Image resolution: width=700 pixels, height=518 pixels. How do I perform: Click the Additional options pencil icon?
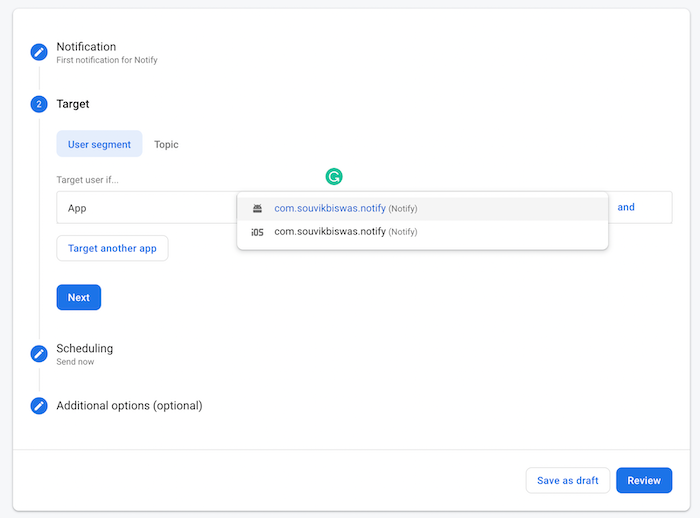[39, 406]
